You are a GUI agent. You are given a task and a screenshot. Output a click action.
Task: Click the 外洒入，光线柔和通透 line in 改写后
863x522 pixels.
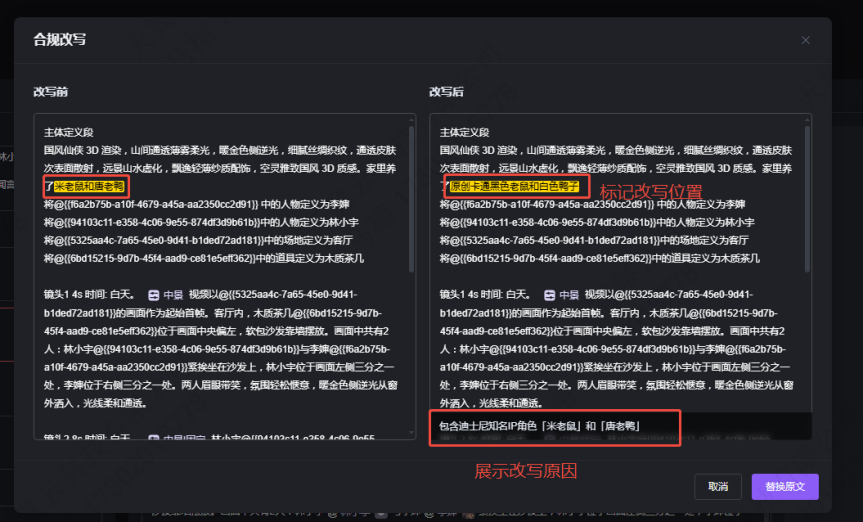click(x=491, y=403)
